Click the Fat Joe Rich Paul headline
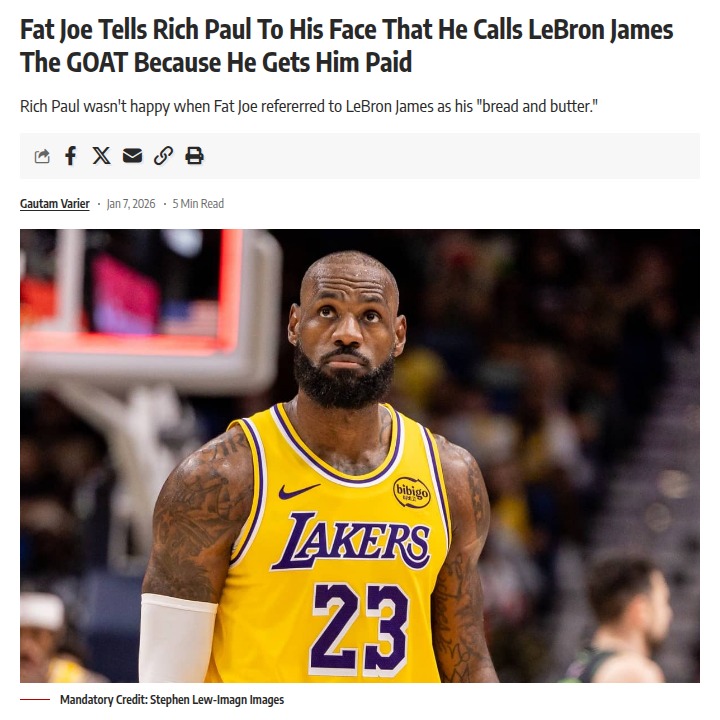Image resolution: width=720 pixels, height=720 pixels. click(x=347, y=46)
